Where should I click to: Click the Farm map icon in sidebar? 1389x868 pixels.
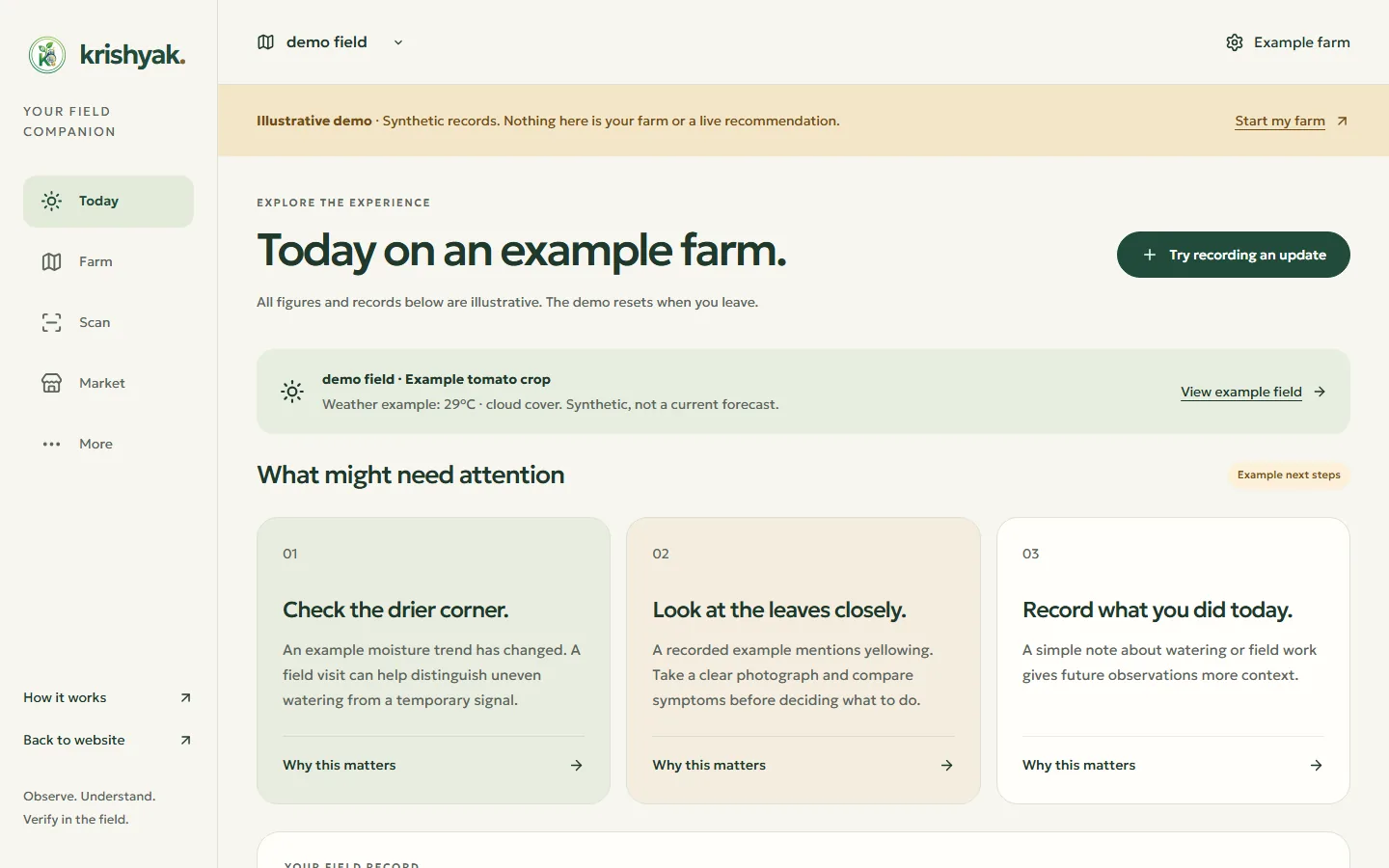52,261
